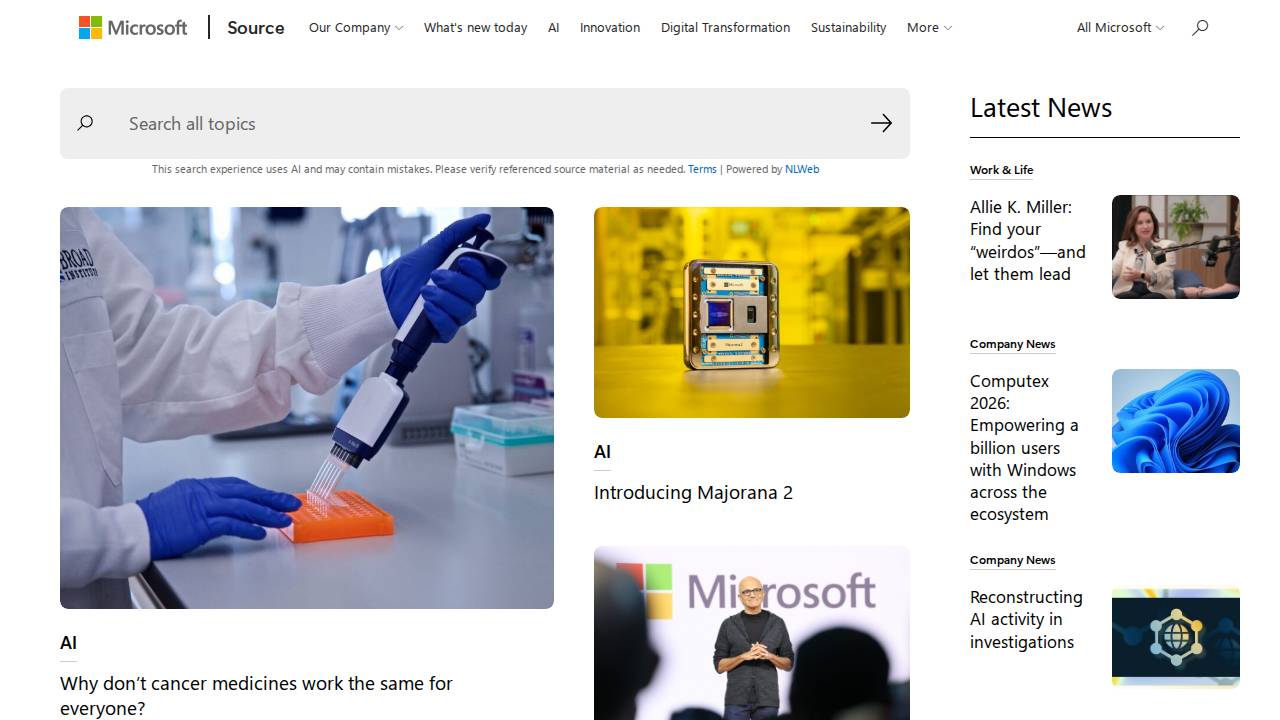Click AI category above Majorana 2 headline
The height and width of the screenshot is (720, 1280).
click(602, 452)
